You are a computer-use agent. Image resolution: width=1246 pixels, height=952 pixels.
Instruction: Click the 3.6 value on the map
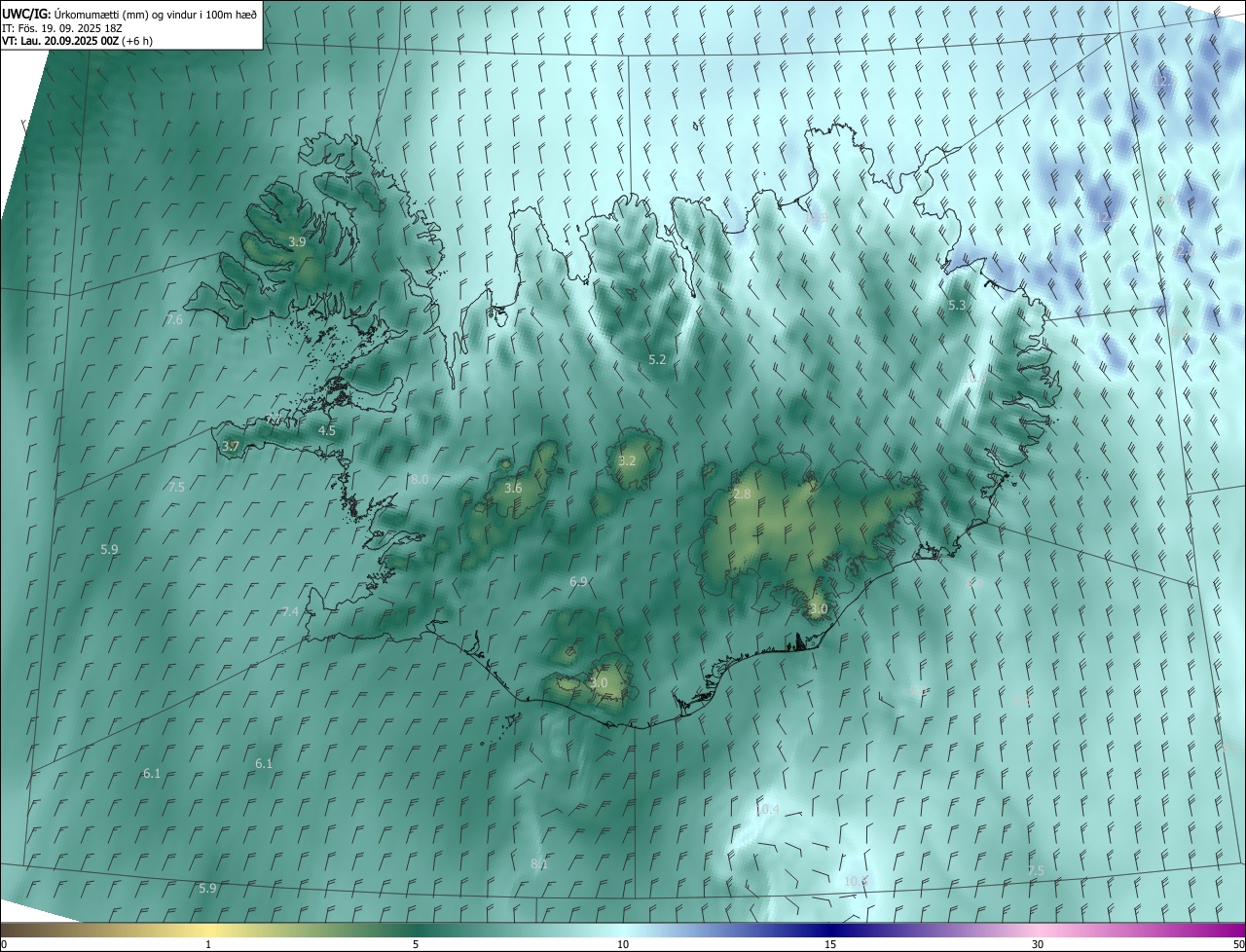tap(513, 488)
